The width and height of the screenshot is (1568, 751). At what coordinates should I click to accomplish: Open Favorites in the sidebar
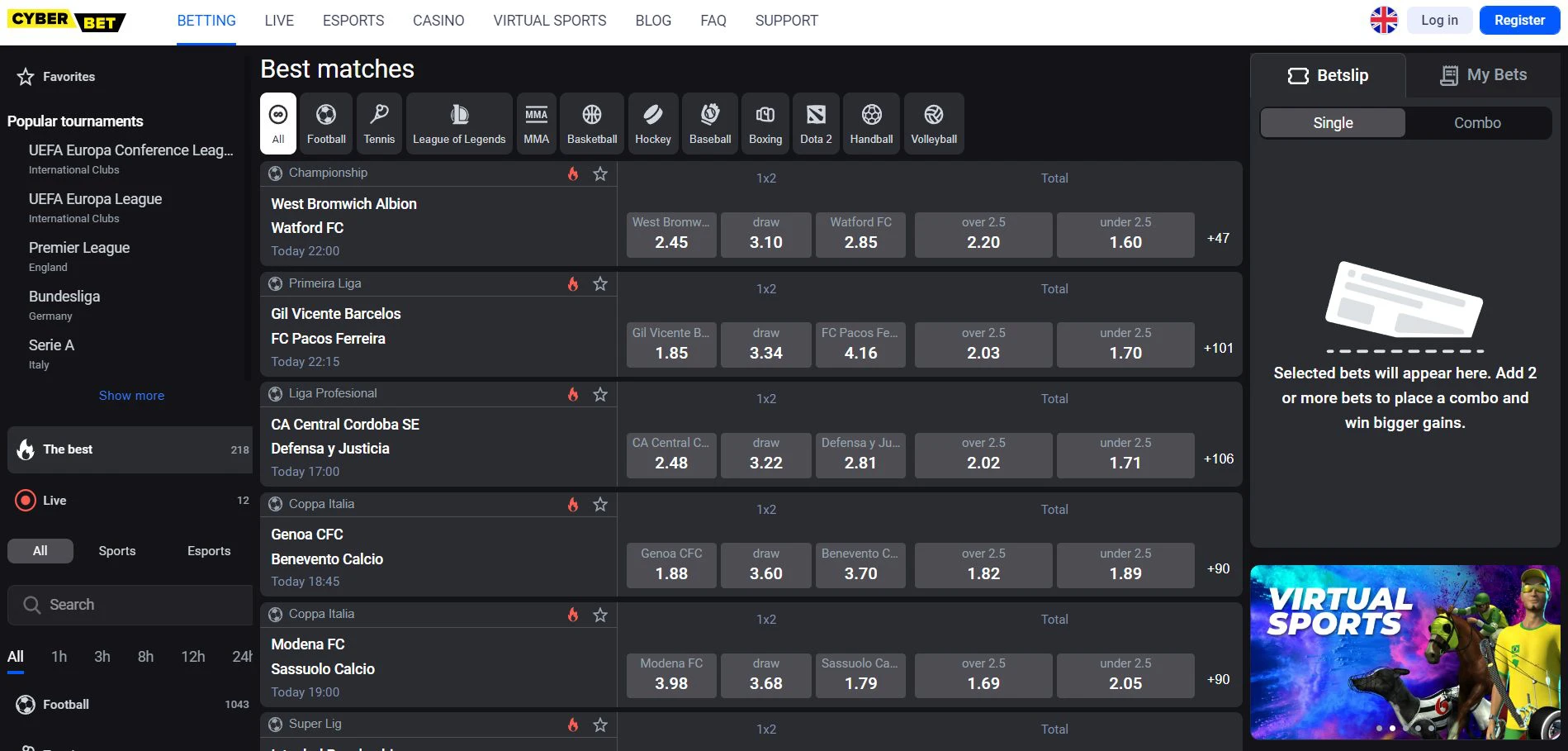[56, 77]
